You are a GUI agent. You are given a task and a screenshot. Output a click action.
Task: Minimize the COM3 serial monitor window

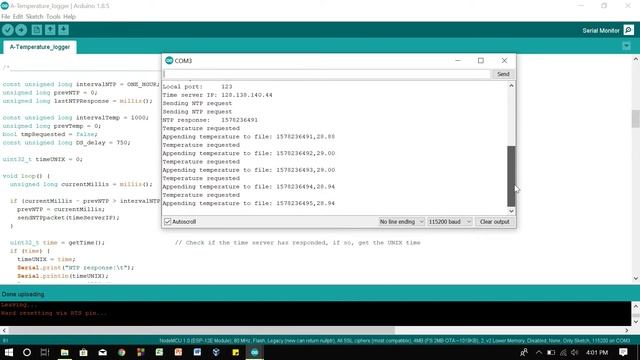(x=458, y=60)
